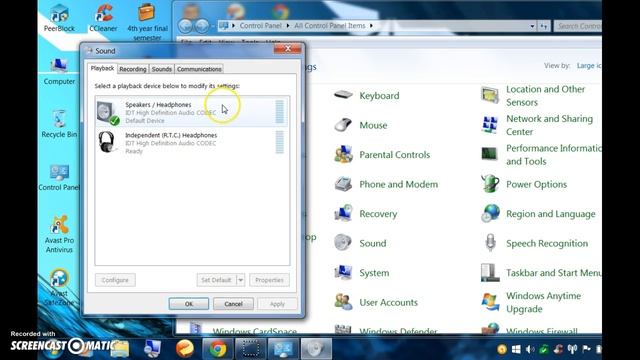The image size is (640, 360).
Task: Open Windows Anytime Upgrade icon
Action: pyautogui.click(x=490, y=302)
